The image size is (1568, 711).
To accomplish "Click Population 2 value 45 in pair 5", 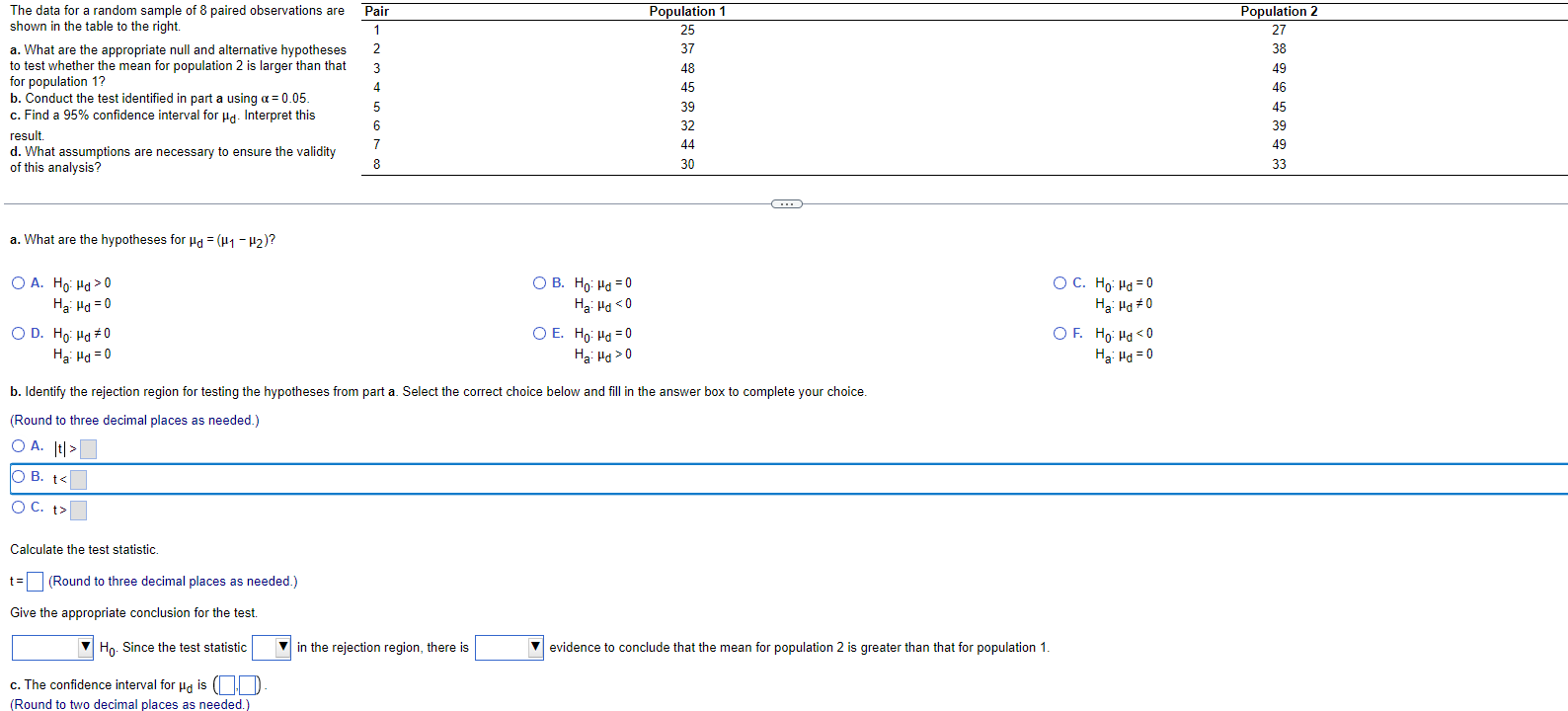I will pos(1279,107).
